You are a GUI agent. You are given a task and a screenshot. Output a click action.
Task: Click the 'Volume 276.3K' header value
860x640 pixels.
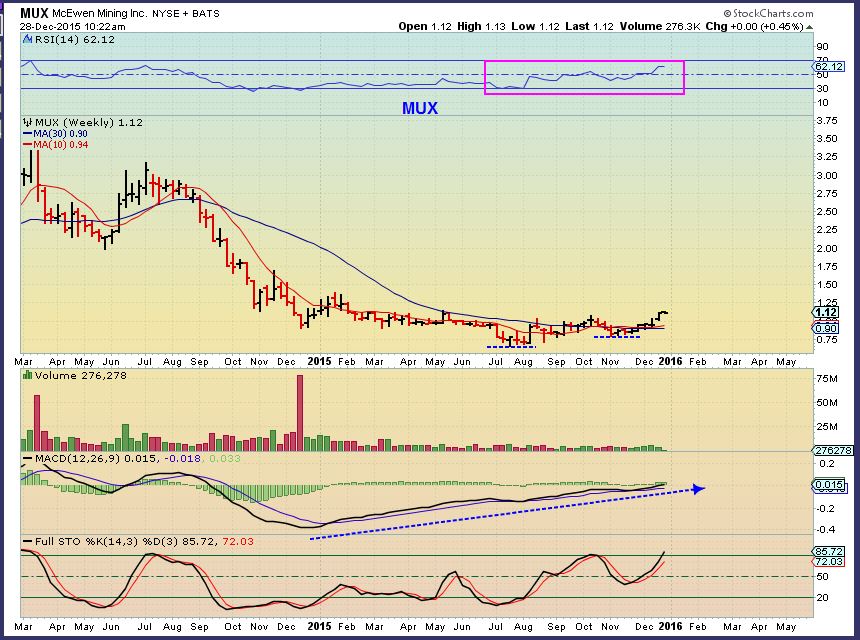click(660, 26)
